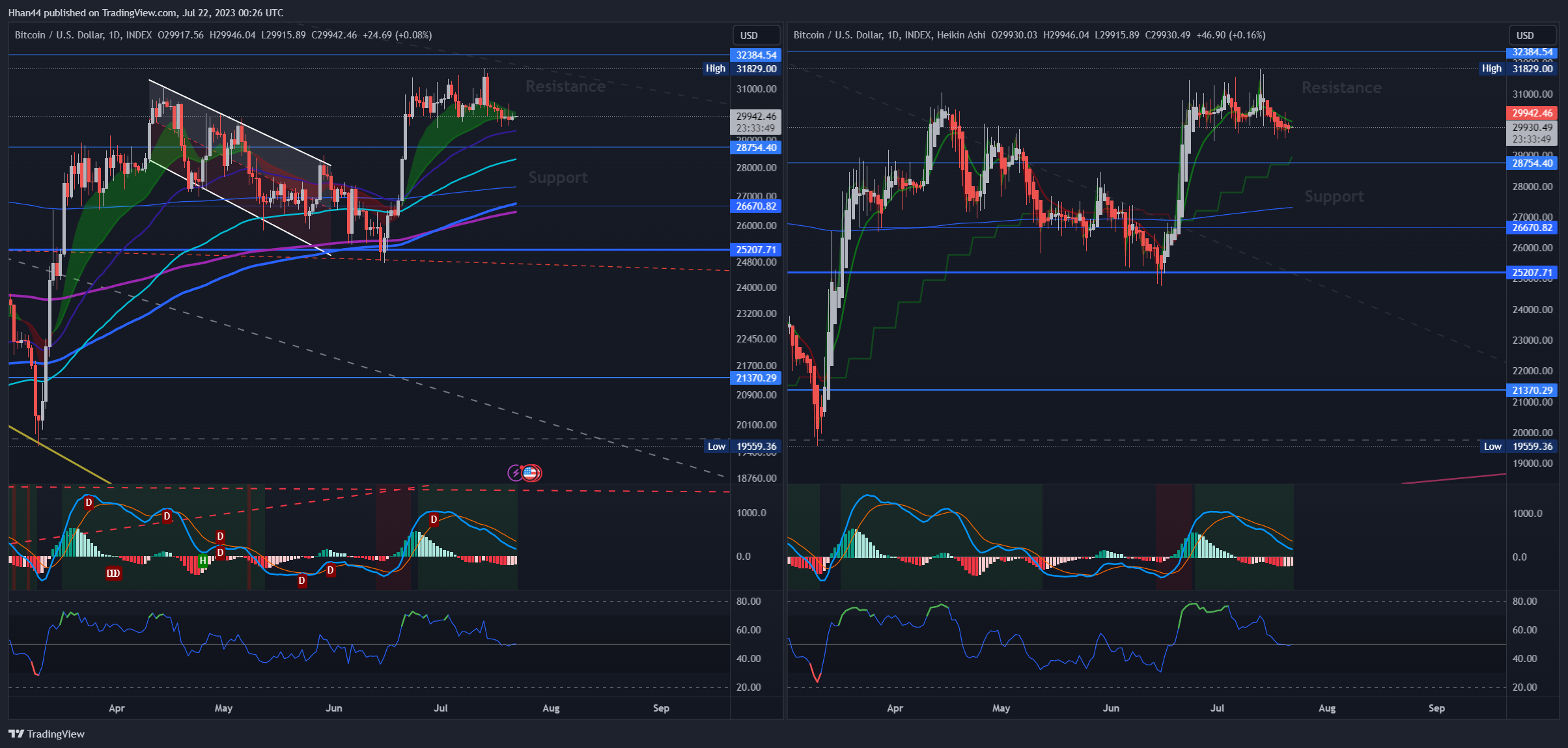
Task: Click the US flag economic event icon
Action: pos(531,473)
